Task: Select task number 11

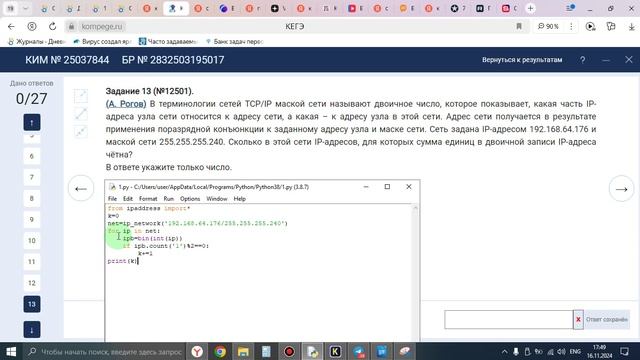Action: [x=32, y=262]
